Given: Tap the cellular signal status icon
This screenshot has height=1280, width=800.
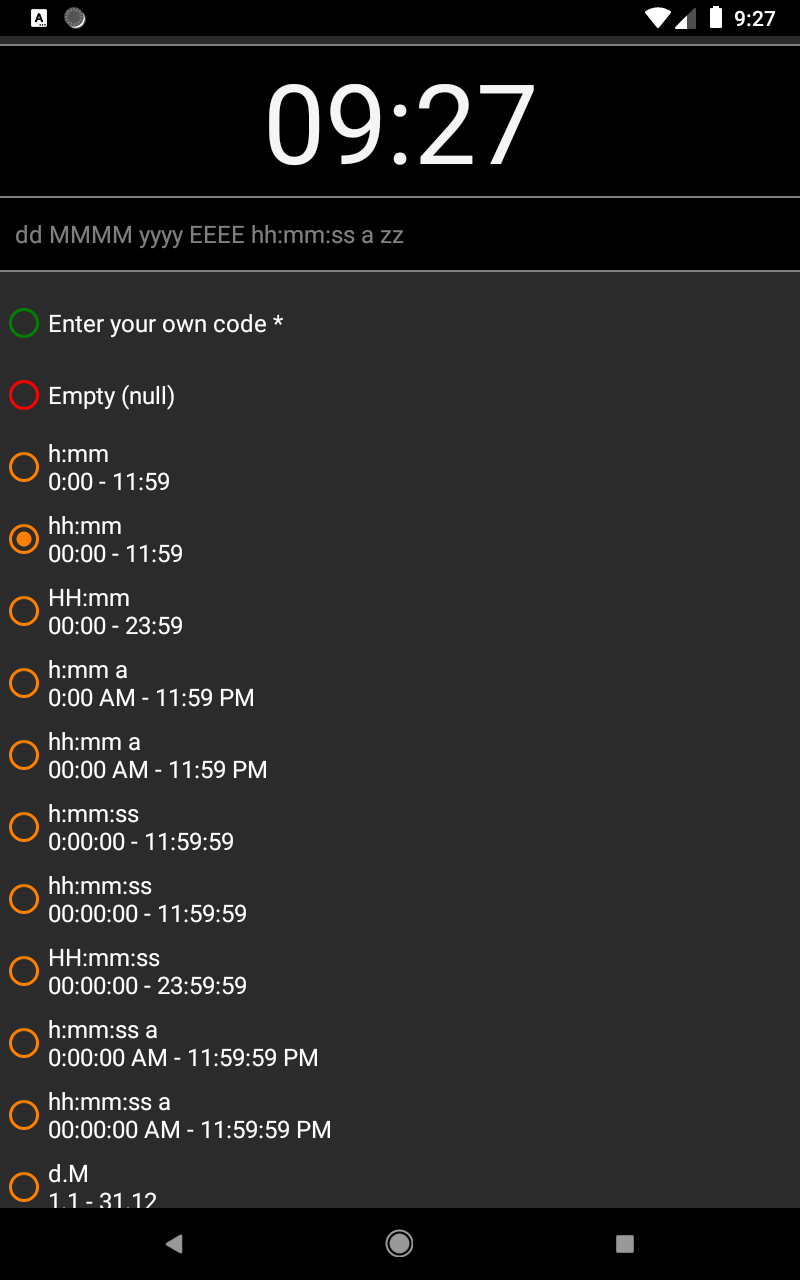Looking at the screenshot, I should coord(686,18).
